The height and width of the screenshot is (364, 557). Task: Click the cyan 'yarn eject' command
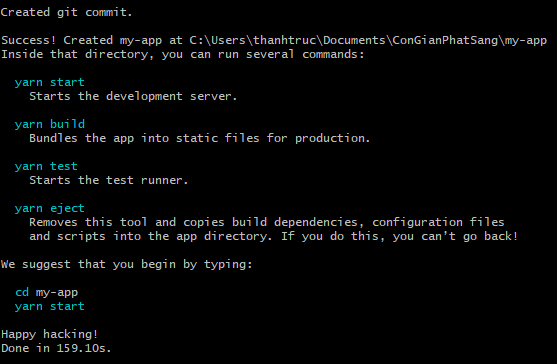[x=50, y=208]
